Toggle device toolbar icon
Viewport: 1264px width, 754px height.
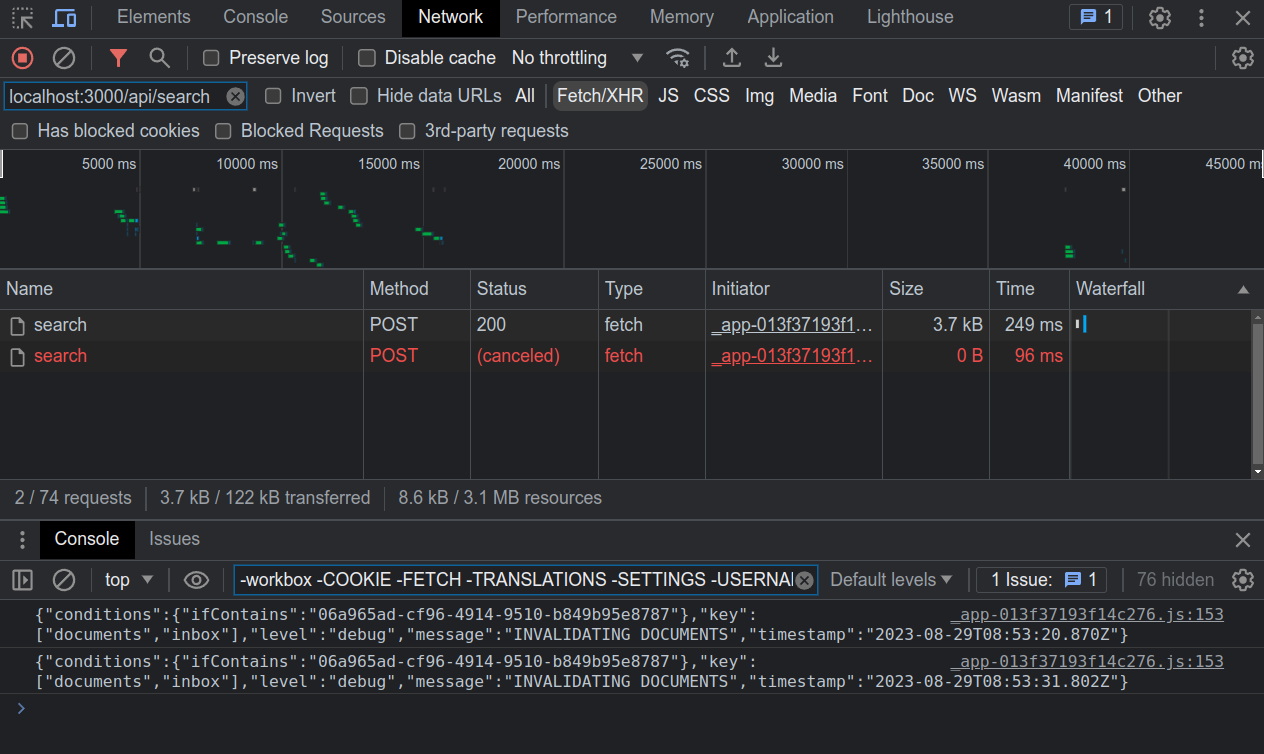point(64,17)
